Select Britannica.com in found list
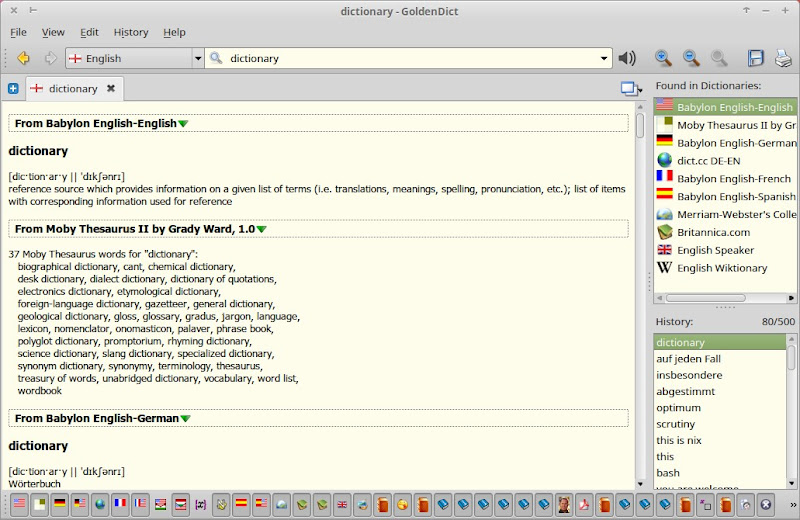 [725, 232]
